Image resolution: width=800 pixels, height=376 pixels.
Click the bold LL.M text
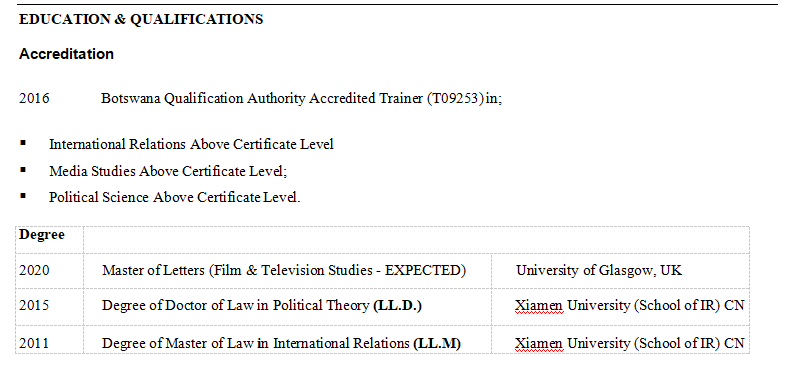pos(437,343)
